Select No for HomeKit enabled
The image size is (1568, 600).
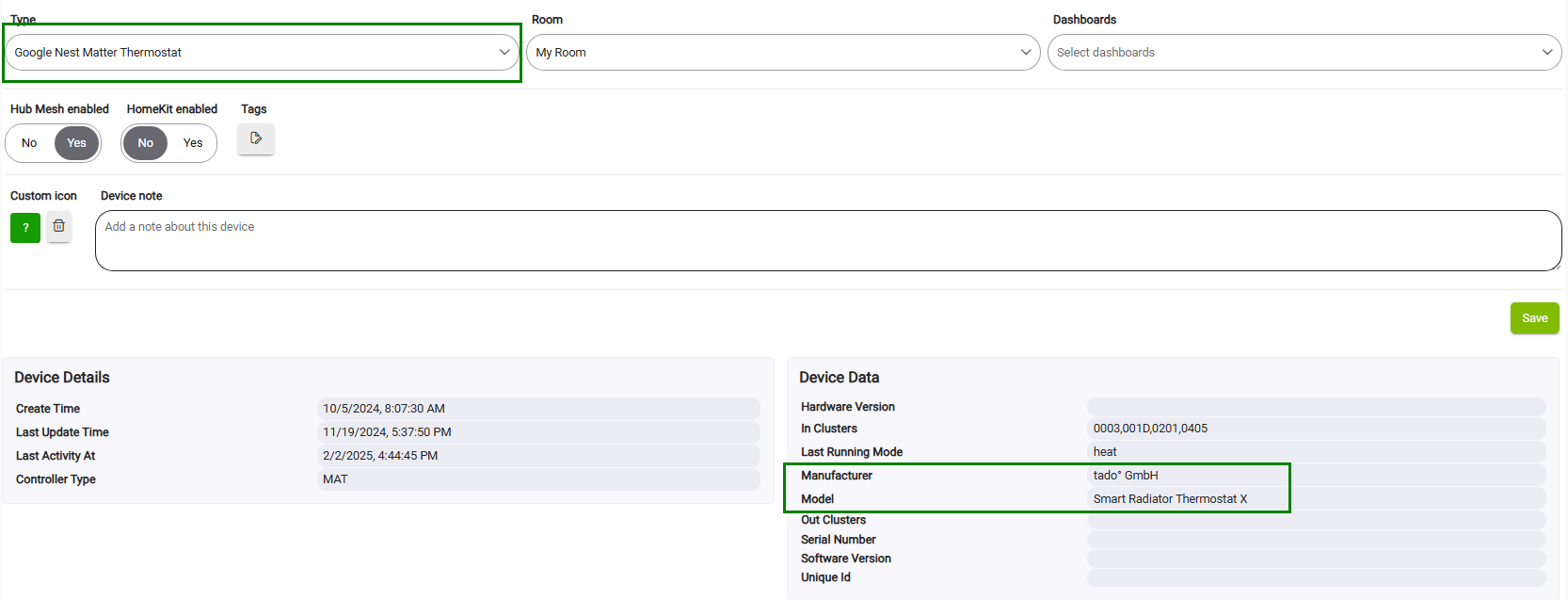coord(145,143)
